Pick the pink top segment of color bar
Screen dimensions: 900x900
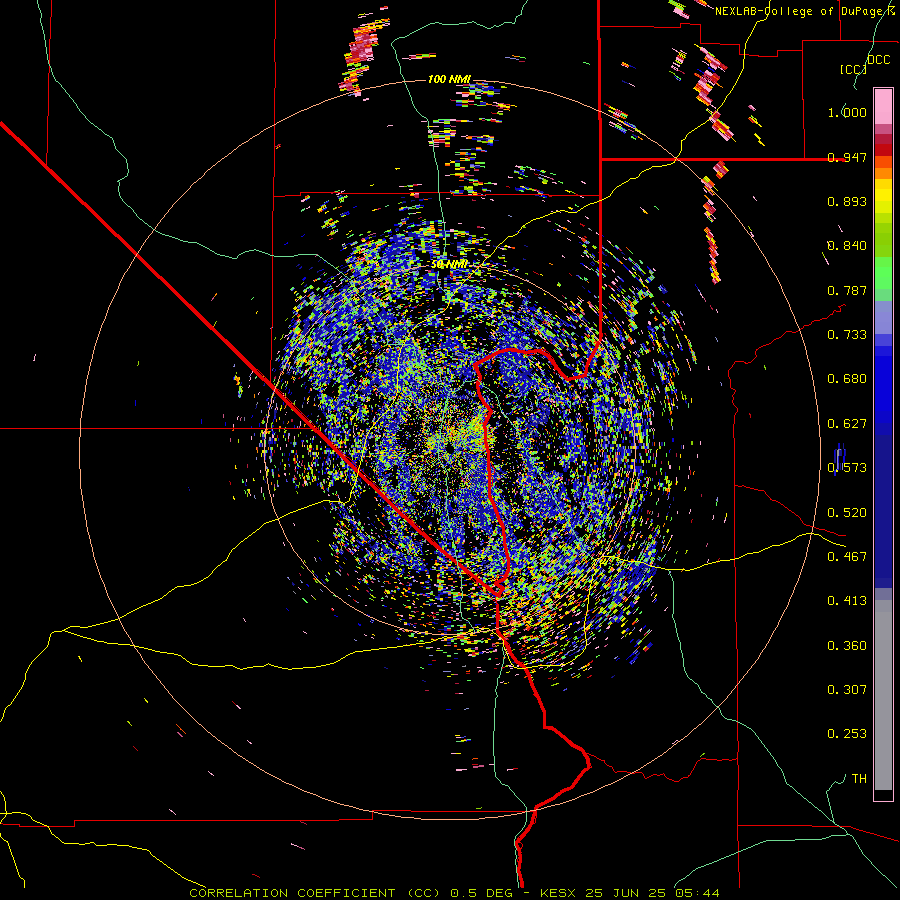click(x=883, y=106)
